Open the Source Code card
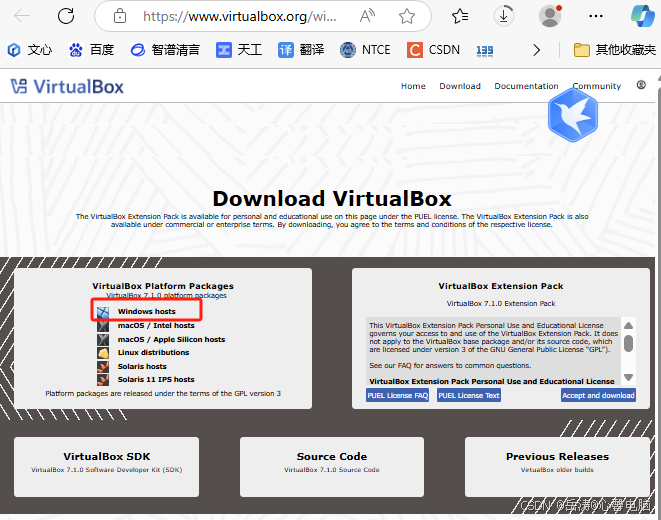Image resolution: width=661 pixels, height=520 pixels. click(332, 467)
